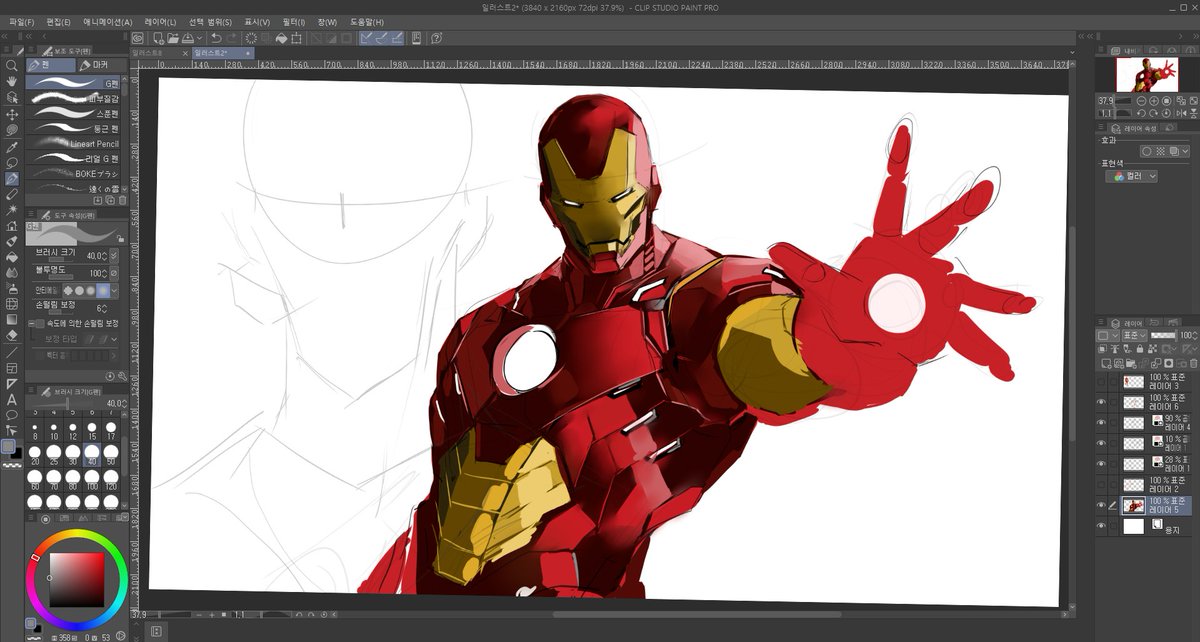
Task: Click the Scale/Rotate transform icon
Action: coord(298,38)
